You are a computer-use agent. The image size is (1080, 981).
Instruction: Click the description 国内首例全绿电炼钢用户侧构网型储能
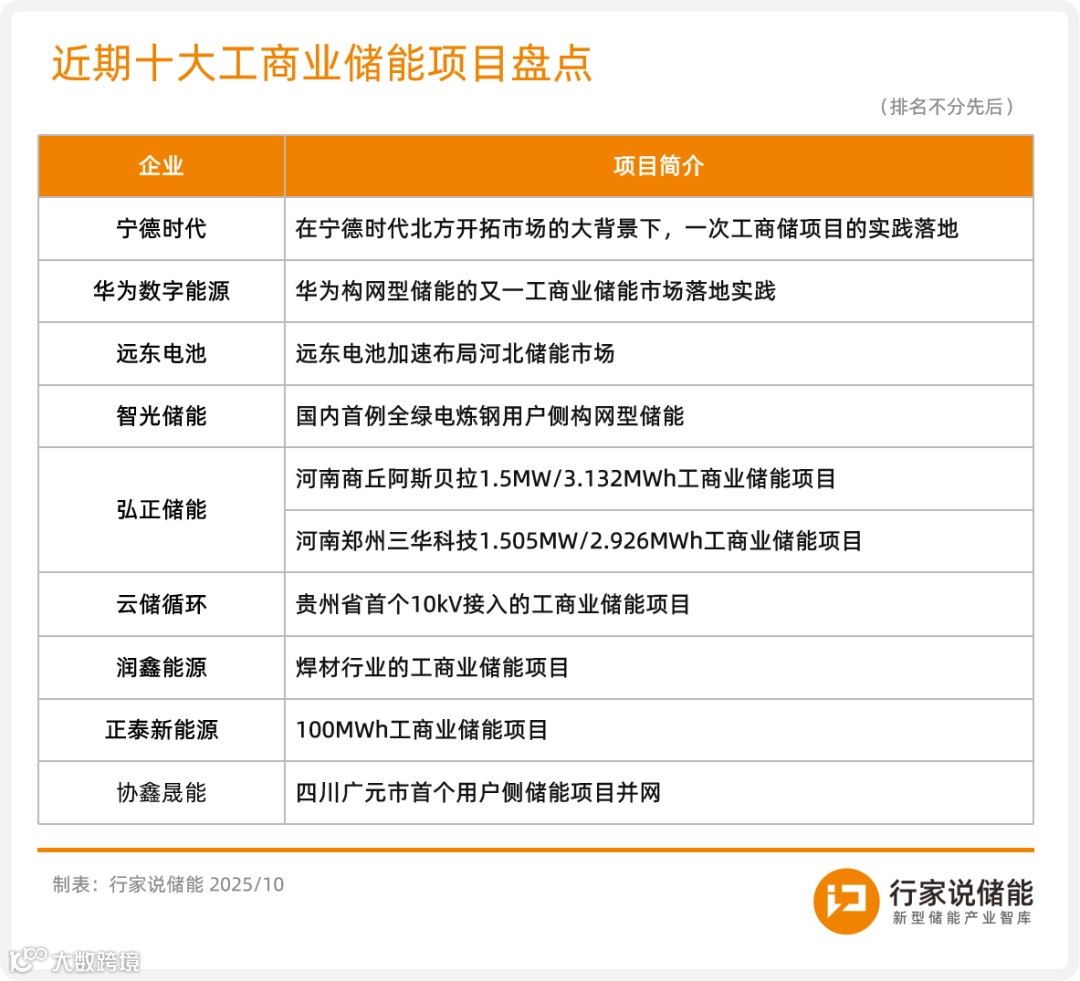tap(490, 416)
